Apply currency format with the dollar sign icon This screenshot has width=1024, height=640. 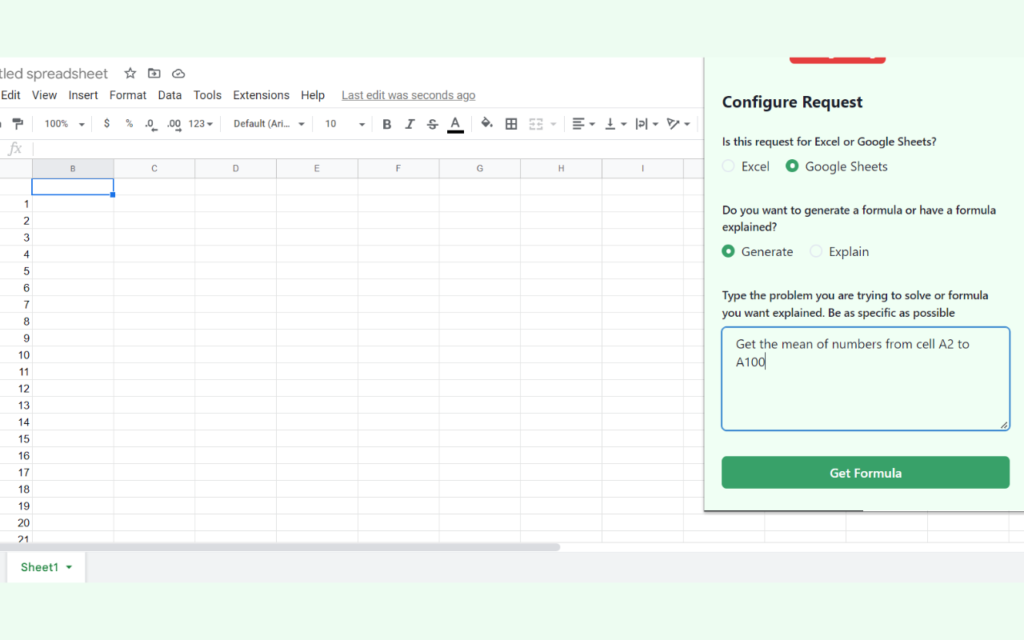(106, 123)
